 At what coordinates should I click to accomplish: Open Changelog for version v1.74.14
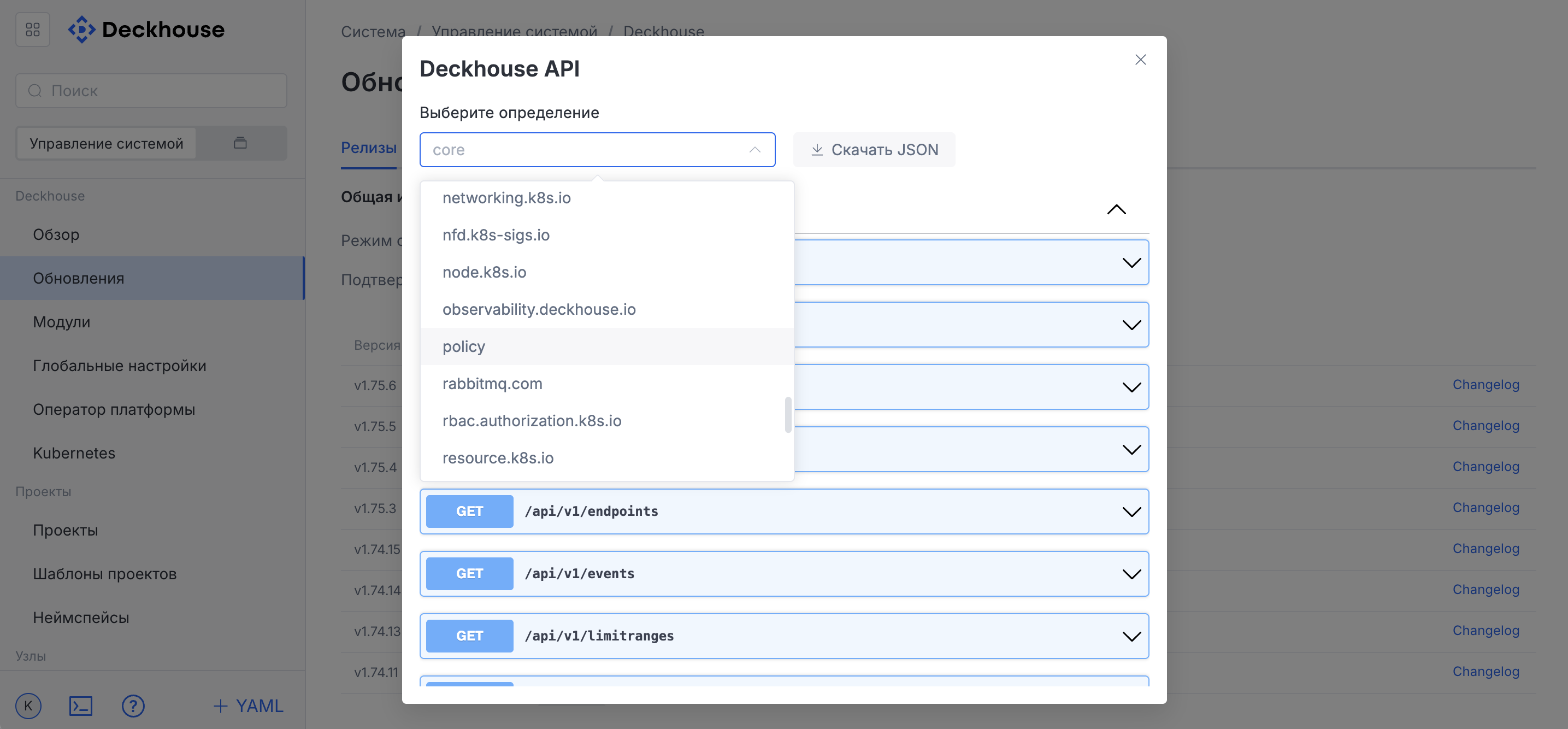pos(1486,590)
